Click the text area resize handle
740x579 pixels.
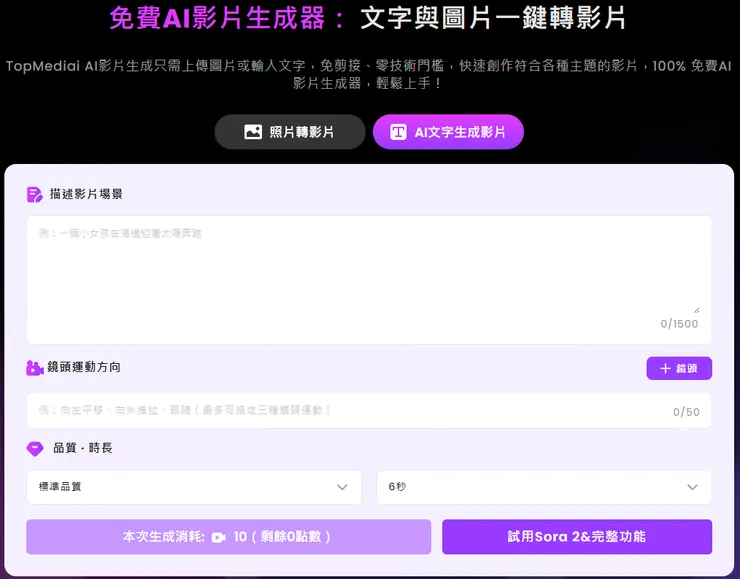coord(697,310)
